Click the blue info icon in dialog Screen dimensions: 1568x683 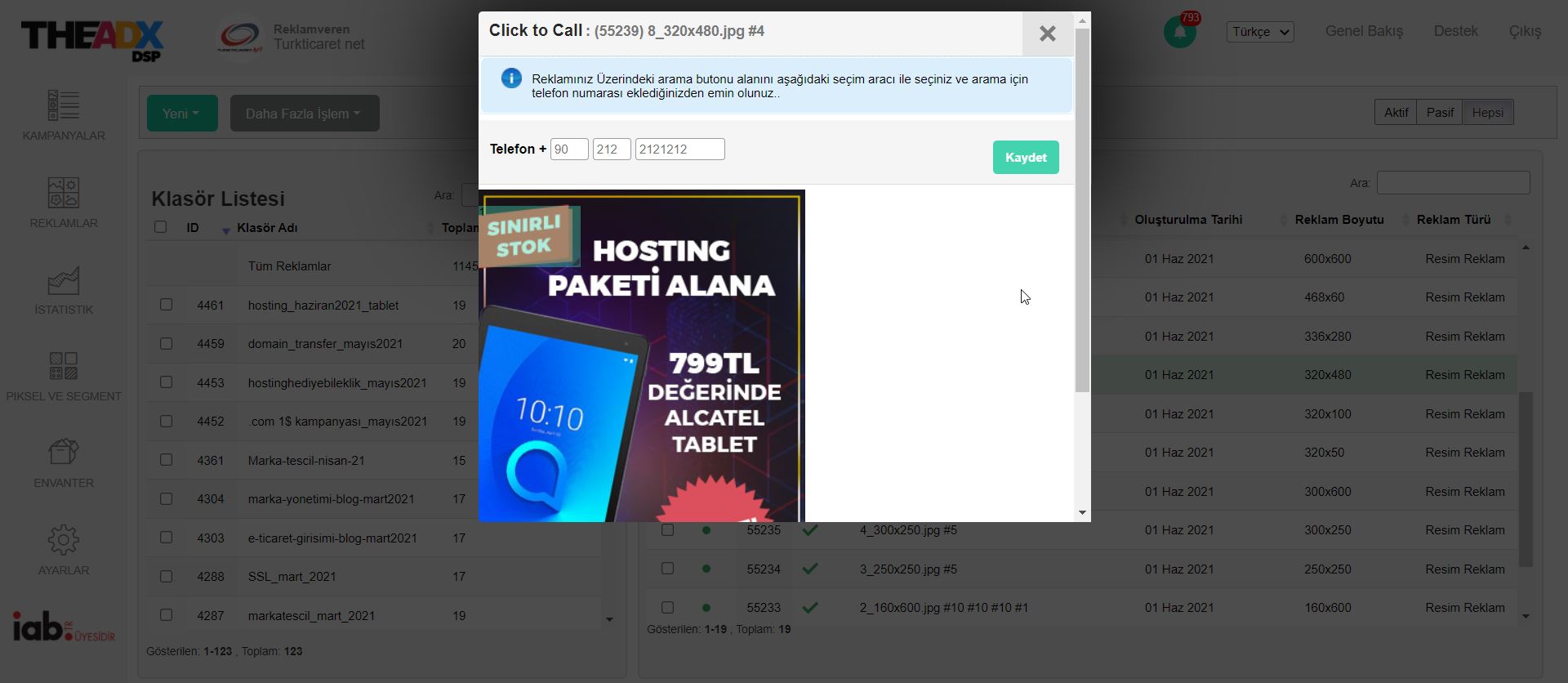click(511, 78)
